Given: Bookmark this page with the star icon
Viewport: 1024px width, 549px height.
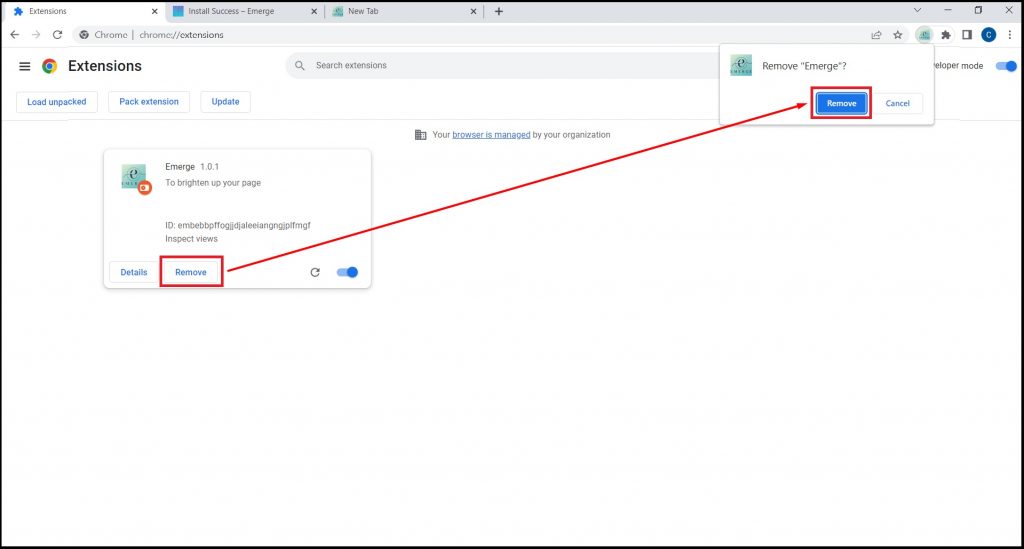Looking at the screenshot, I should tap(898, 35).
